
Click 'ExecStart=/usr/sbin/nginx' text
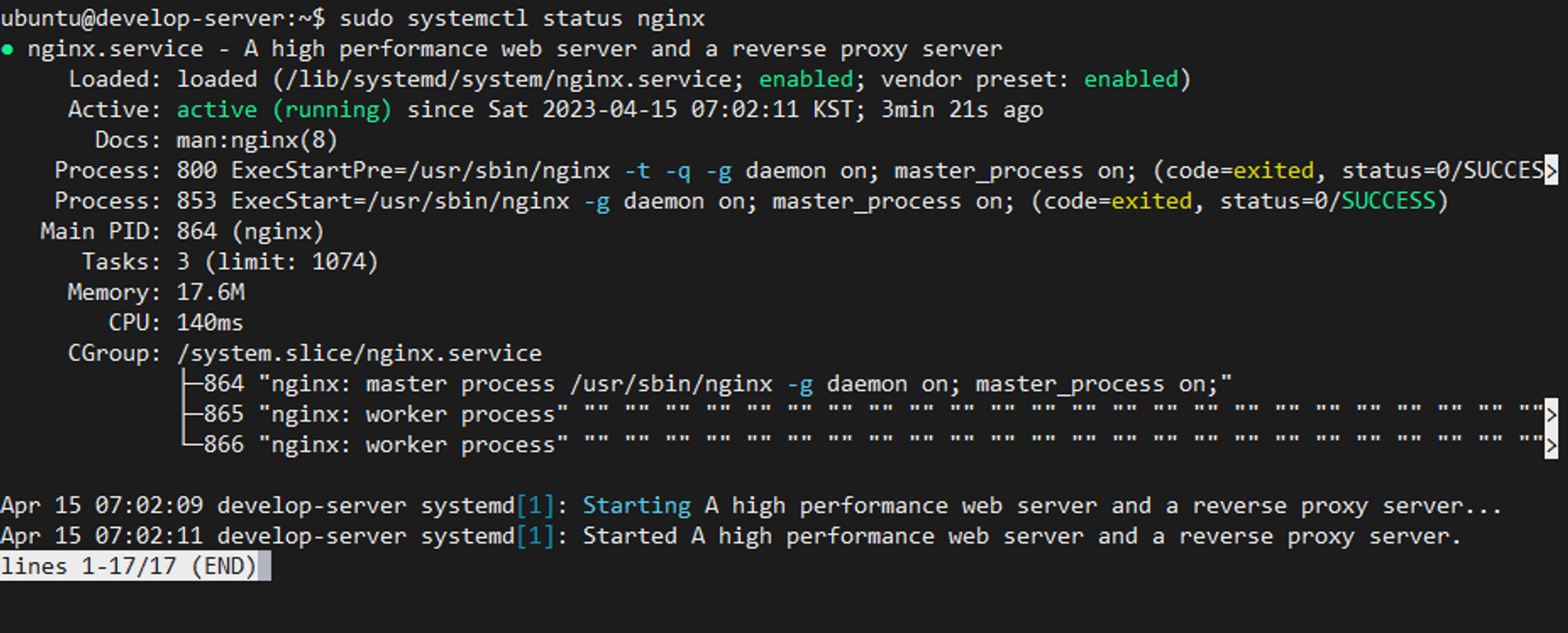click(400, 201)
